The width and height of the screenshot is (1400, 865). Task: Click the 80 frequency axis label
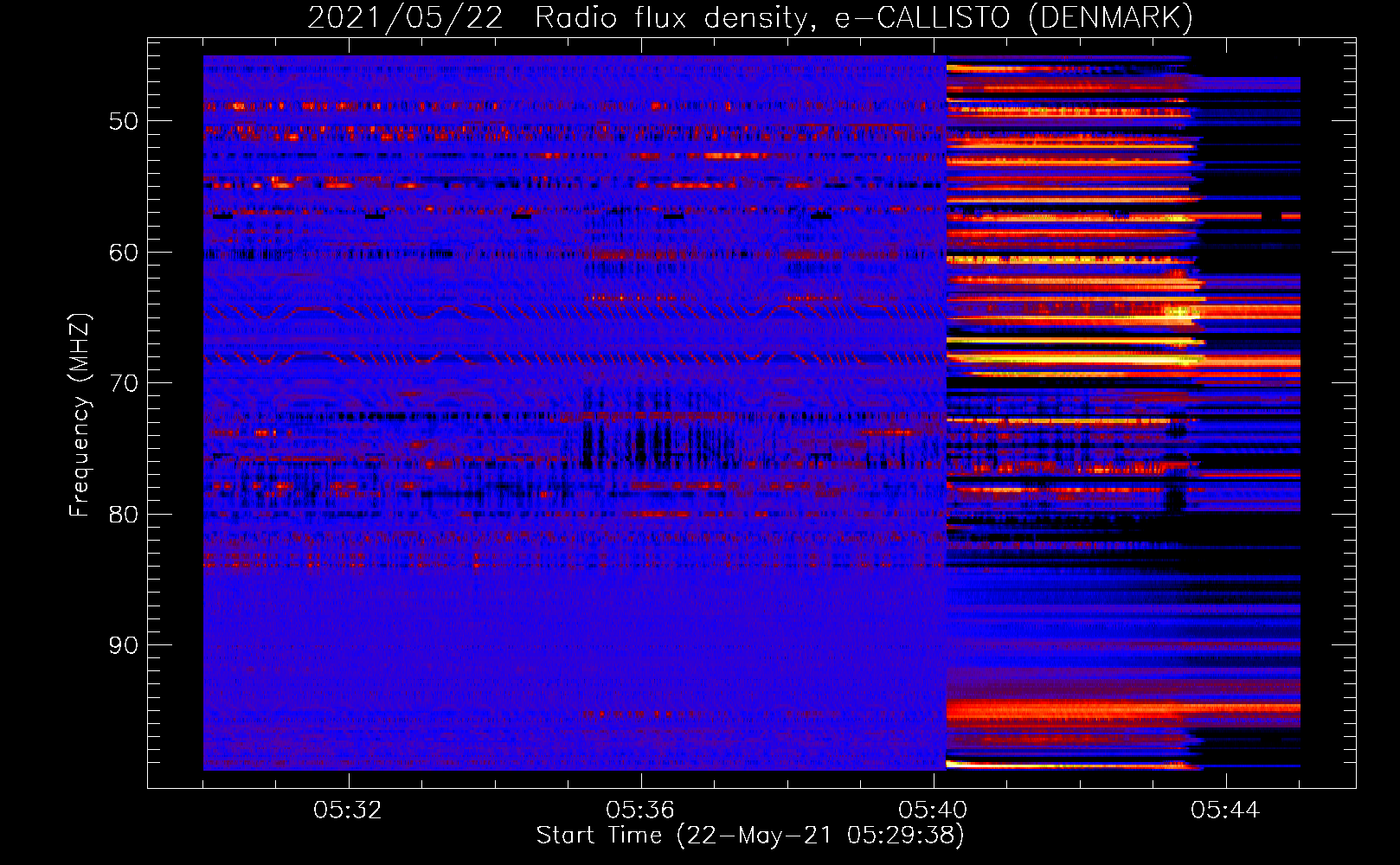pyautogui.click(x=124, y=515)
